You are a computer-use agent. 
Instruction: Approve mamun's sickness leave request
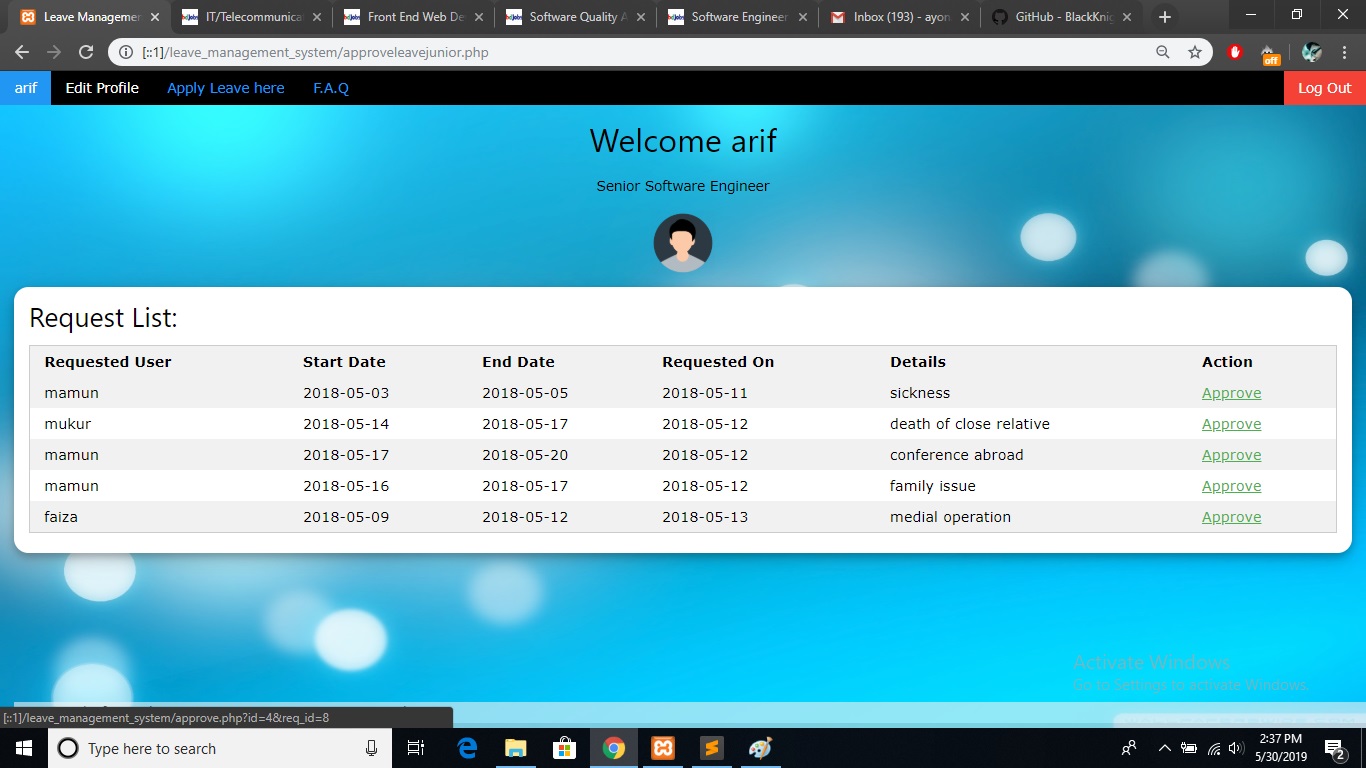pos(1231,393)
